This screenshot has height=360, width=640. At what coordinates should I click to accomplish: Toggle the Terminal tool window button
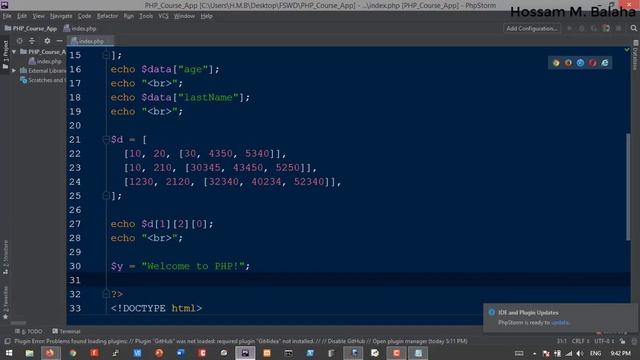click(x=66, y=331)
